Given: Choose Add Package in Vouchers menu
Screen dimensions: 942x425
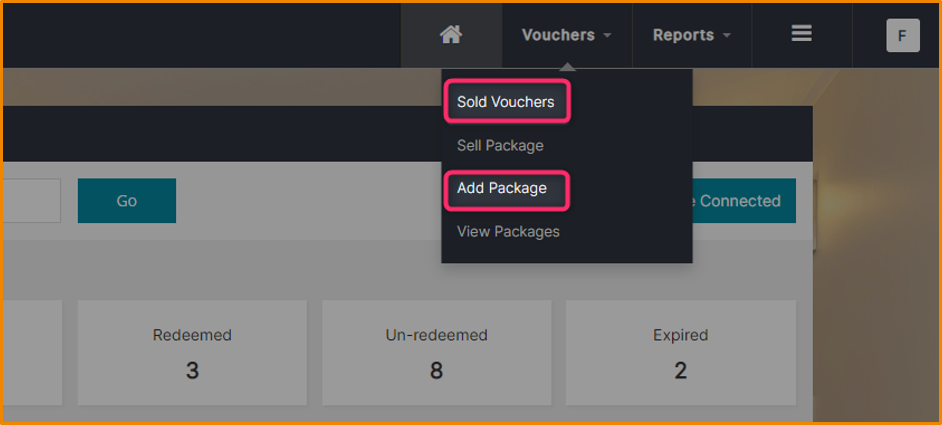Looking at the screenshot, I should tap(502, 188).
